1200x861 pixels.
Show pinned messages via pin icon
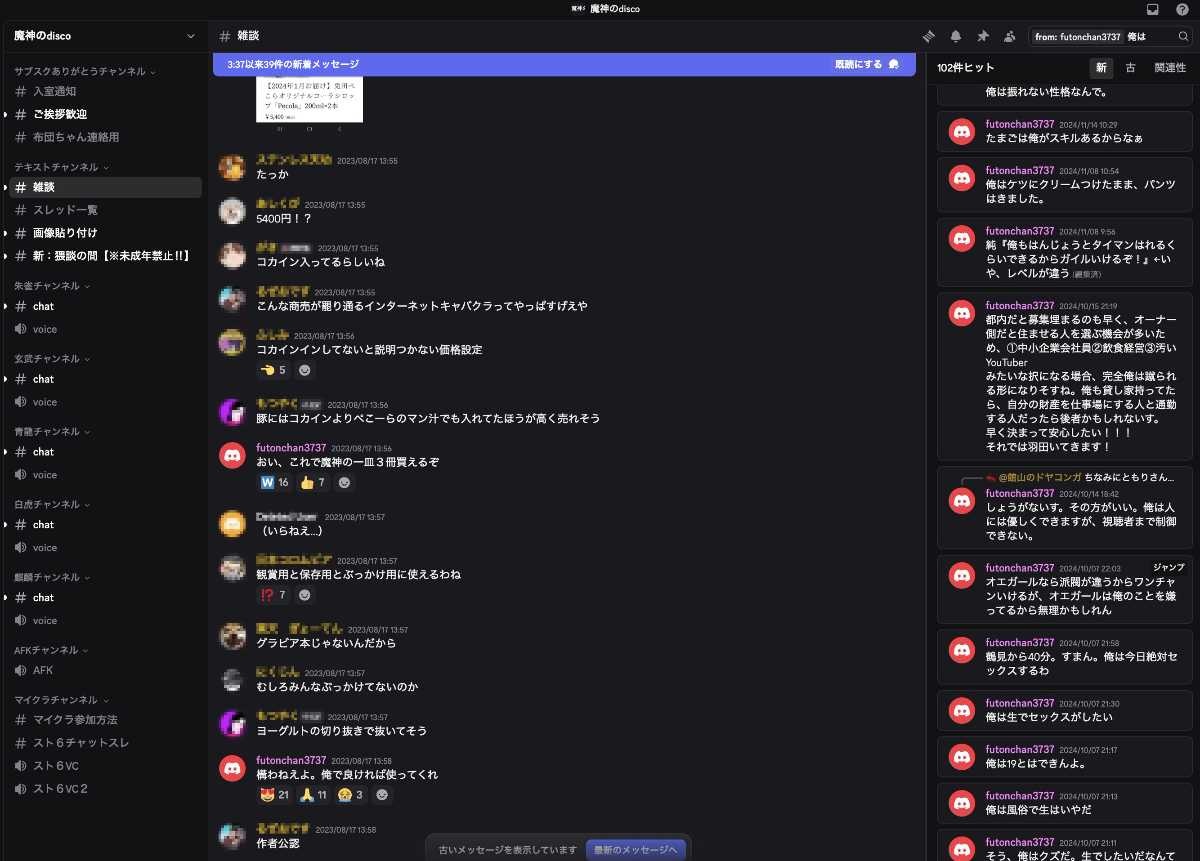983,36
